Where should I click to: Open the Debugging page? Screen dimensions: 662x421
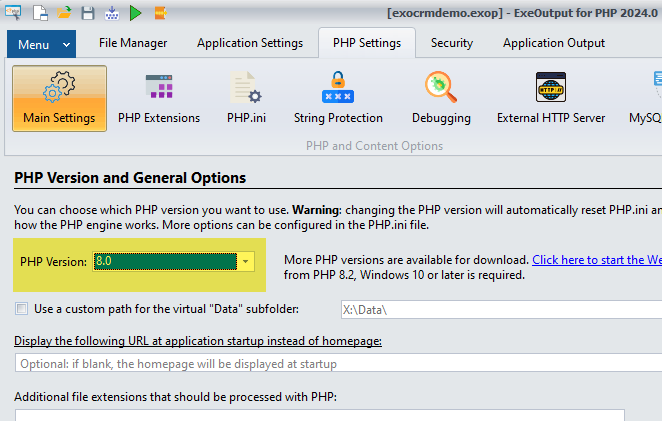click(441, 98)
